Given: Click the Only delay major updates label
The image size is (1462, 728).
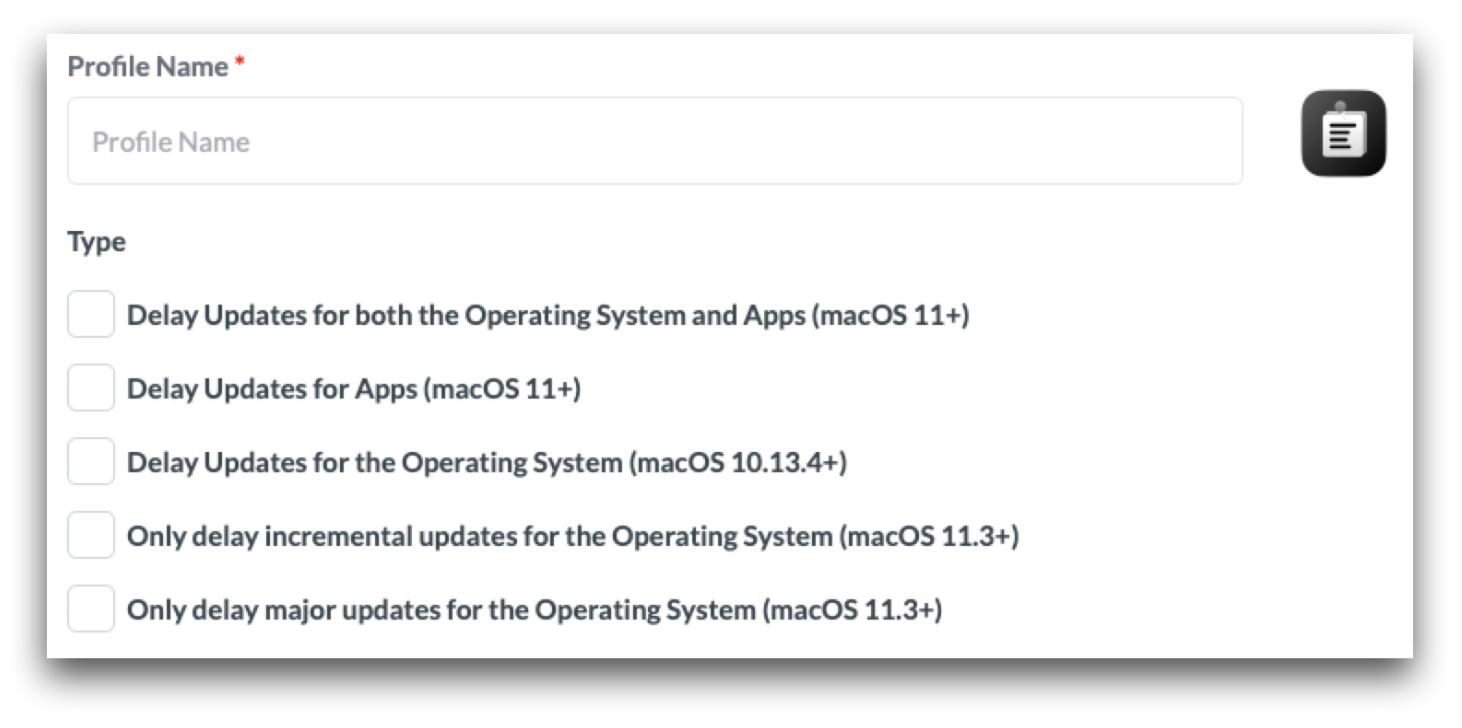Looking at the screenshot, I should (x=441, y=609).
